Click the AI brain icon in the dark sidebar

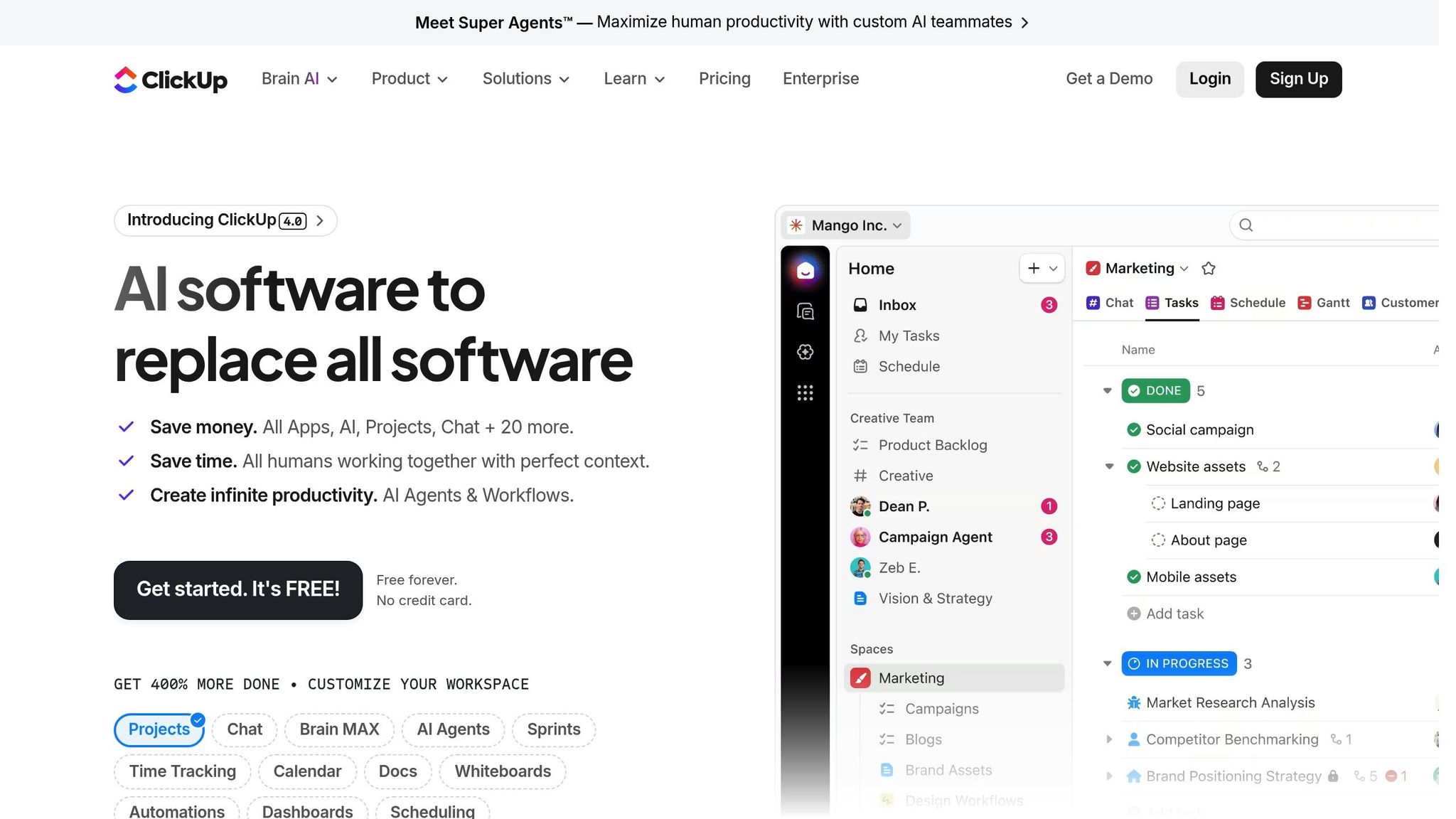pyautogui.click(x=805, y=352)
